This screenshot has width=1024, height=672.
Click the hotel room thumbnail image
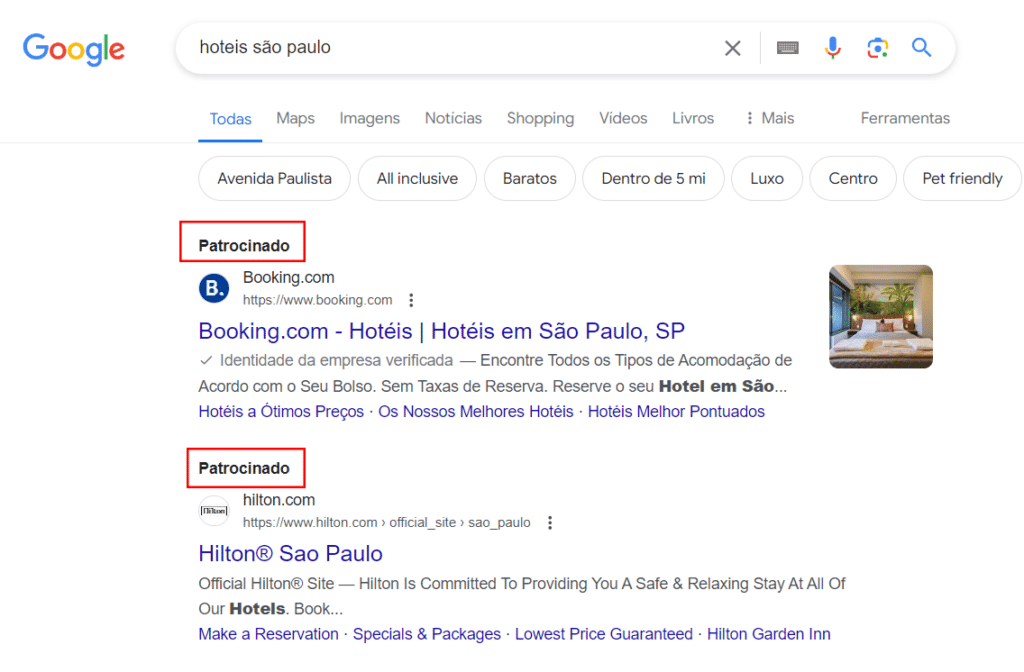pos(879,316)
